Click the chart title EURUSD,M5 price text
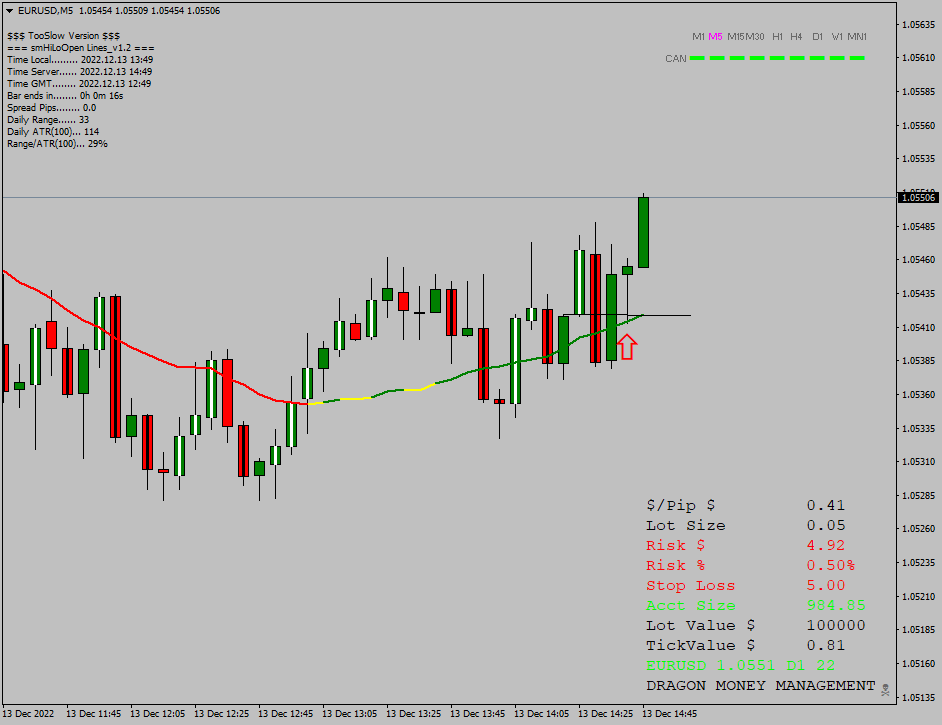Screen dimensions: 942x725 click(x=119, y=11)
